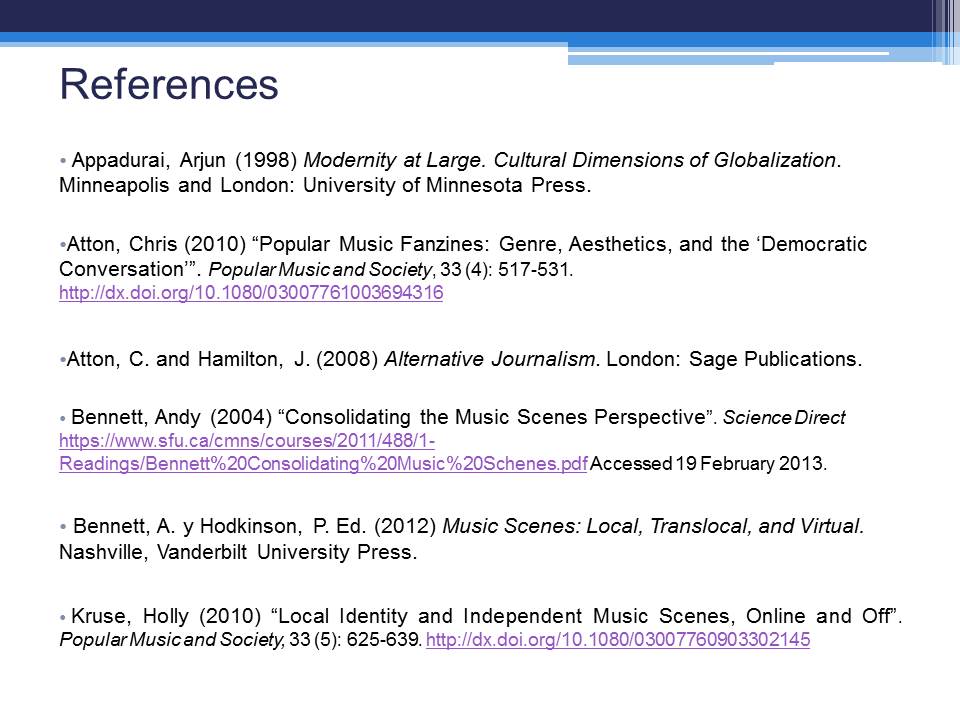Click the italic title Modernity at Large
960x720 pixels.
pyautogui.click(x=403, y=160)
